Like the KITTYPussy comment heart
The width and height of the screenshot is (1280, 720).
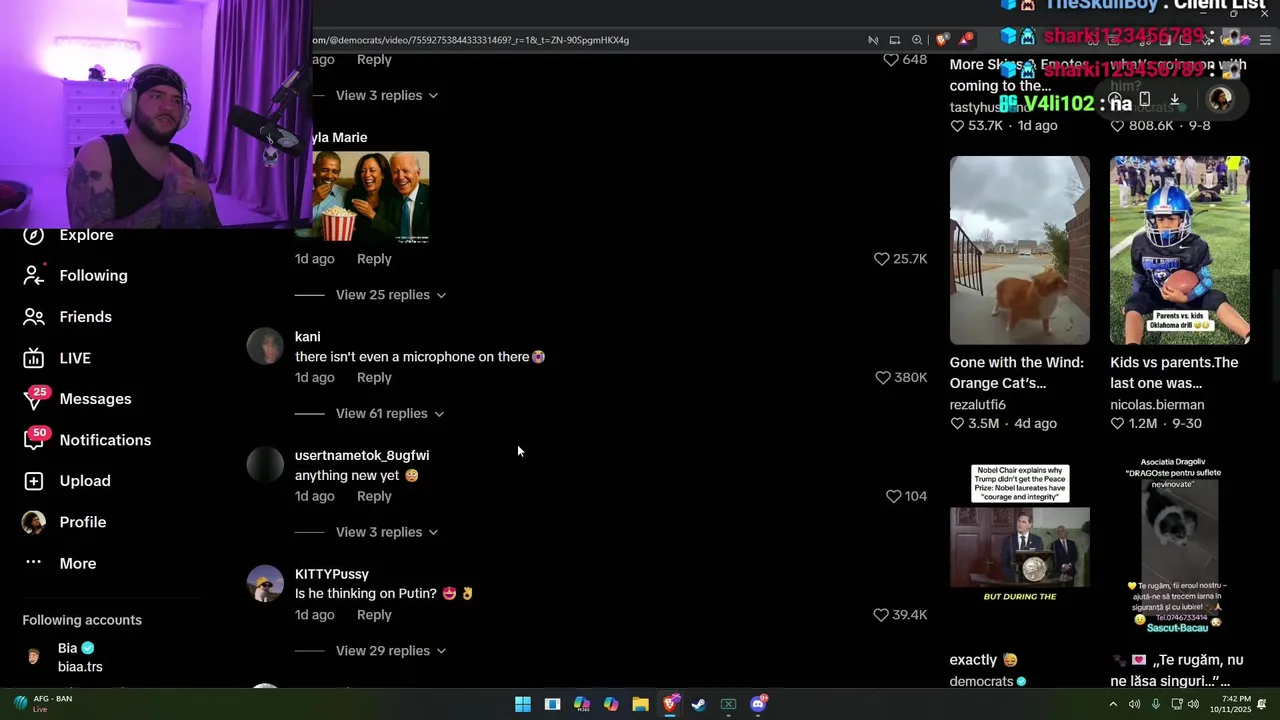coord(881,615)
